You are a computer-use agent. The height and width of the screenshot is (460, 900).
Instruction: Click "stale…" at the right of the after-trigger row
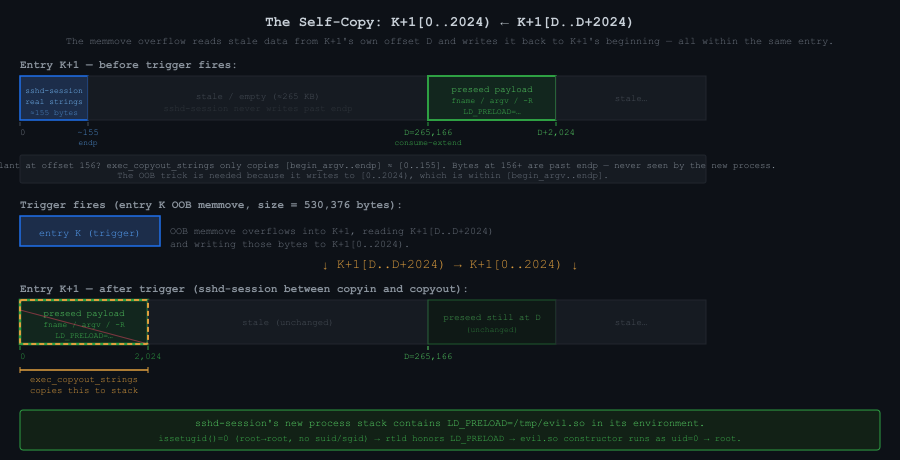(631, 322)
